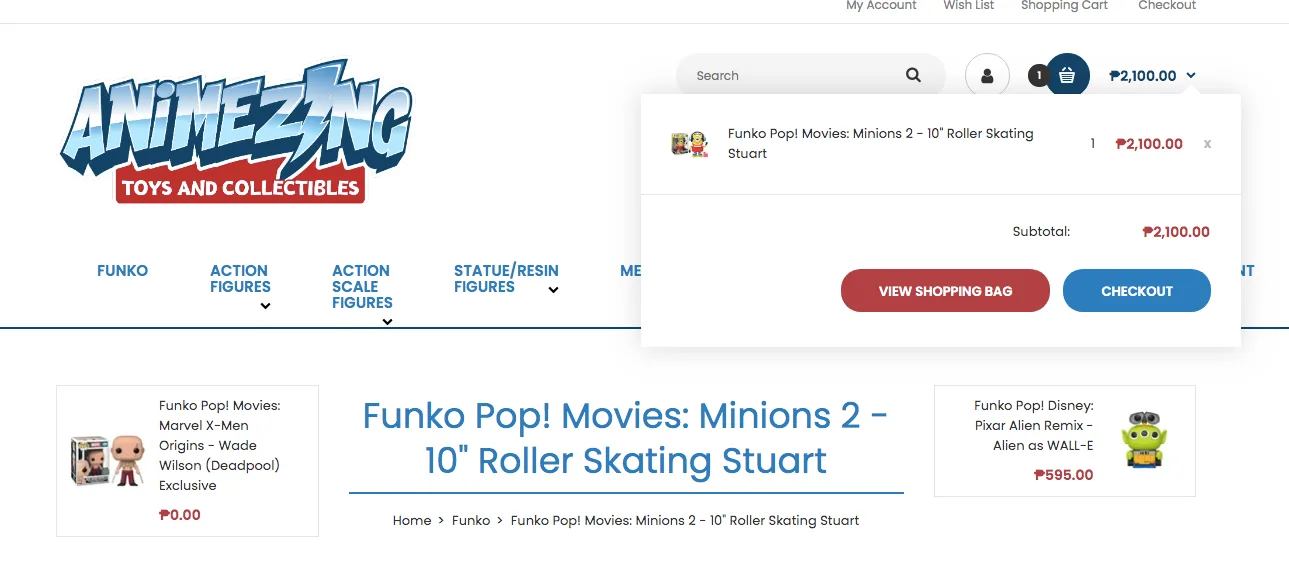
Task: Click the ₱0.00 price text
Action: (180, 515)
